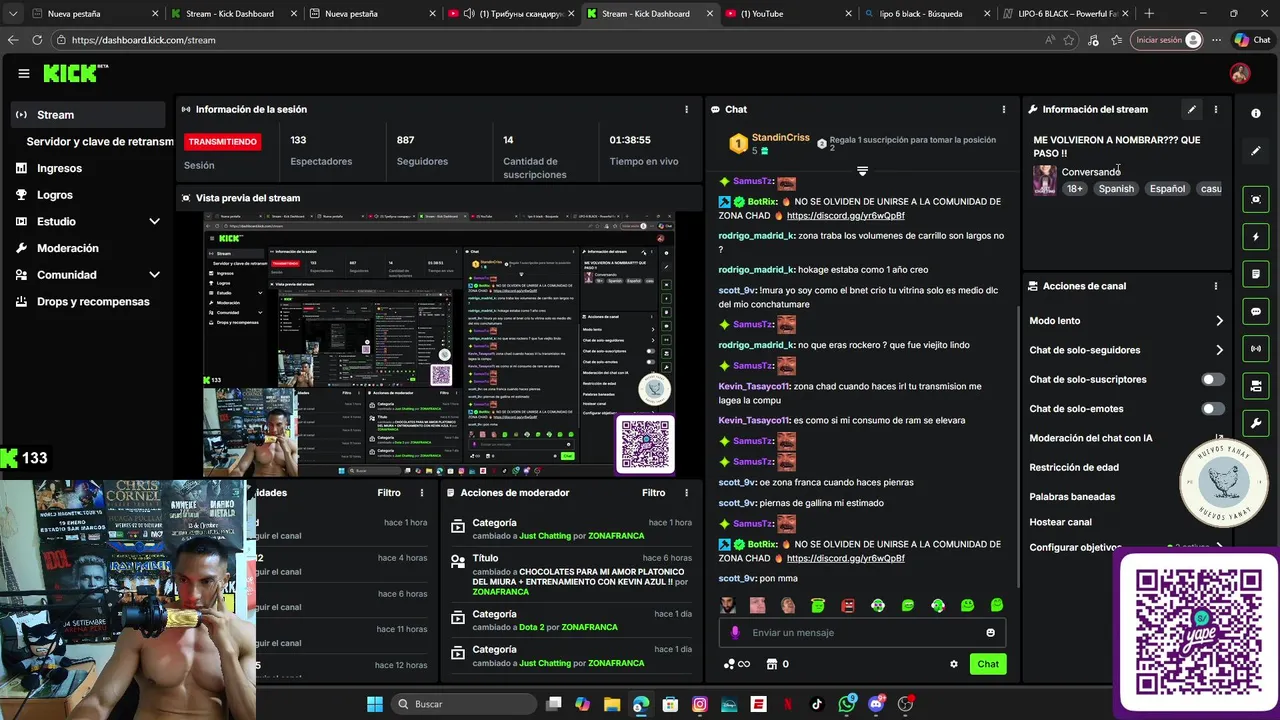Open Palabras baneadas channel action

click(x=1072, y=497)
